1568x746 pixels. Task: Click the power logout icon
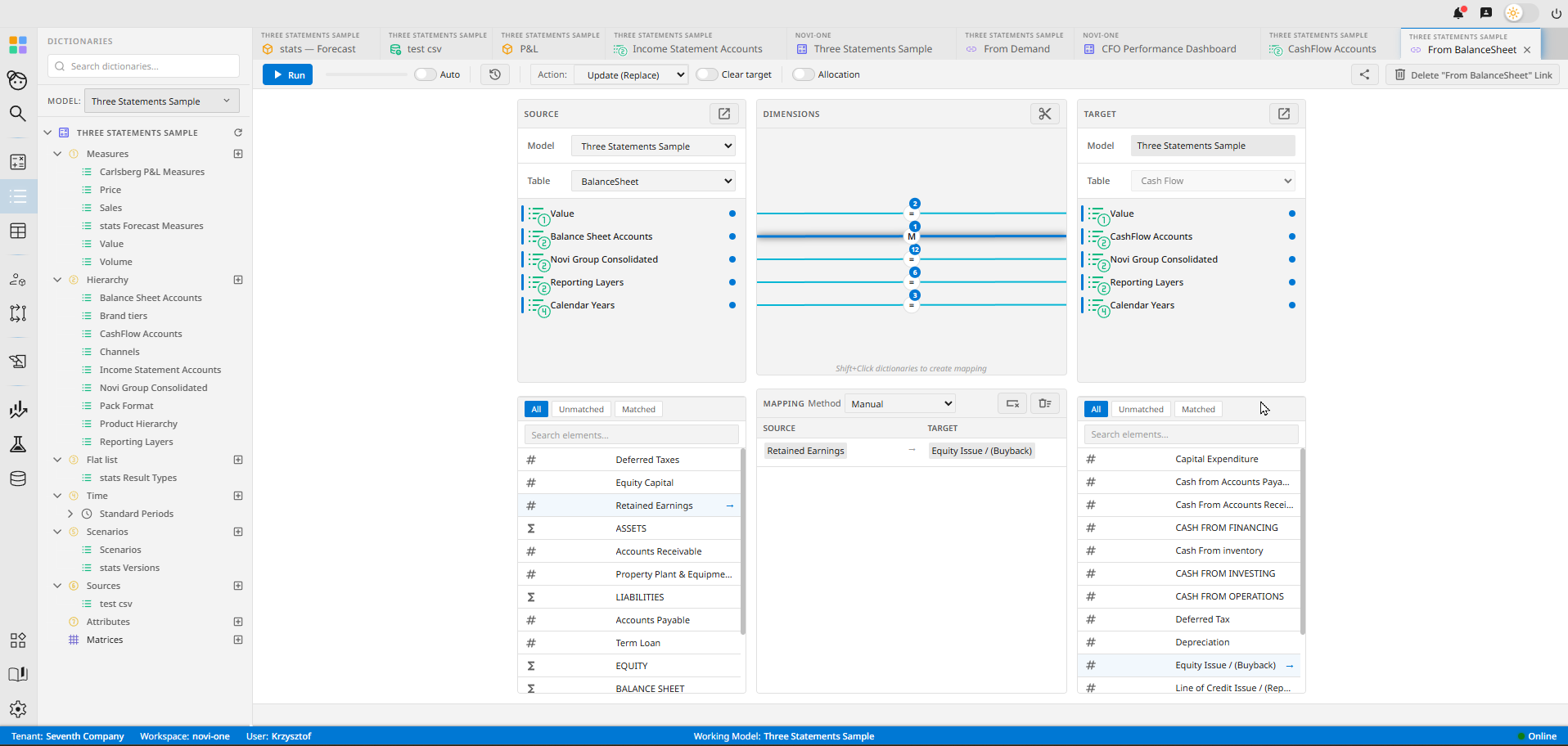point(1556,13)
